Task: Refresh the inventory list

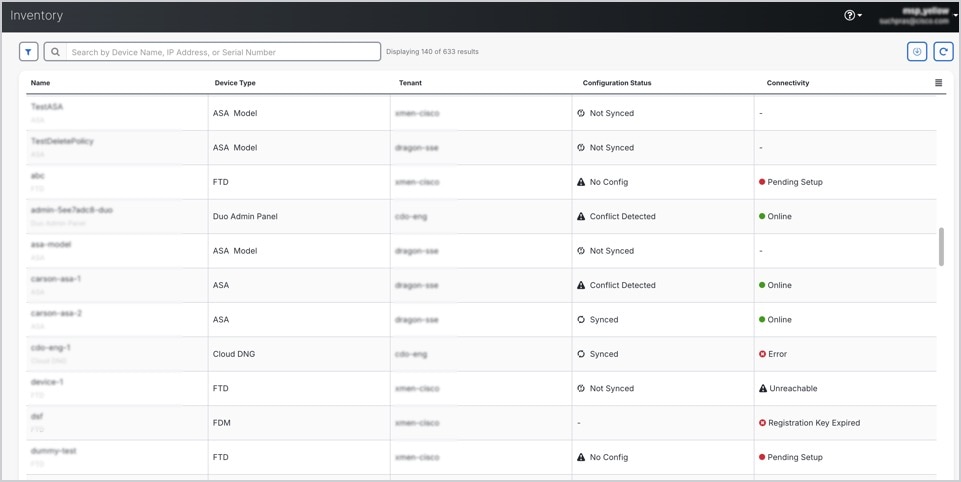Action: 943,52
